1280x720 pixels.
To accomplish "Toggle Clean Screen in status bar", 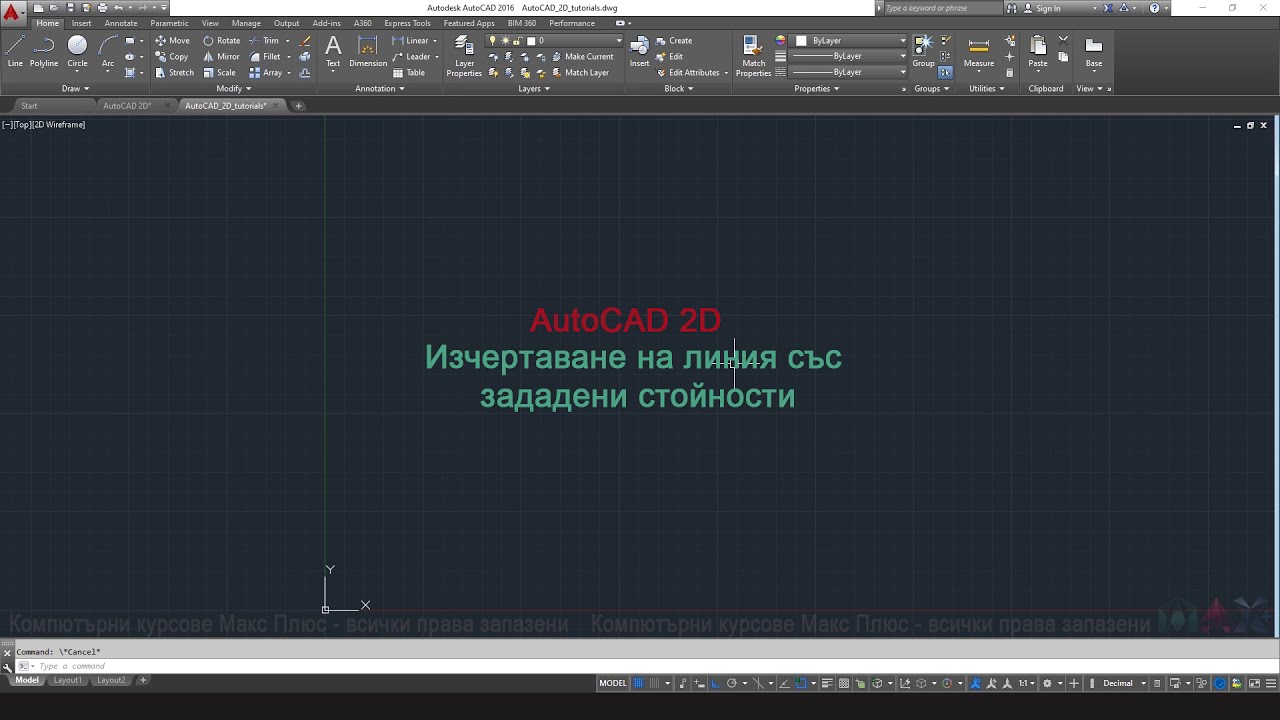I will tap(1254, 684).
